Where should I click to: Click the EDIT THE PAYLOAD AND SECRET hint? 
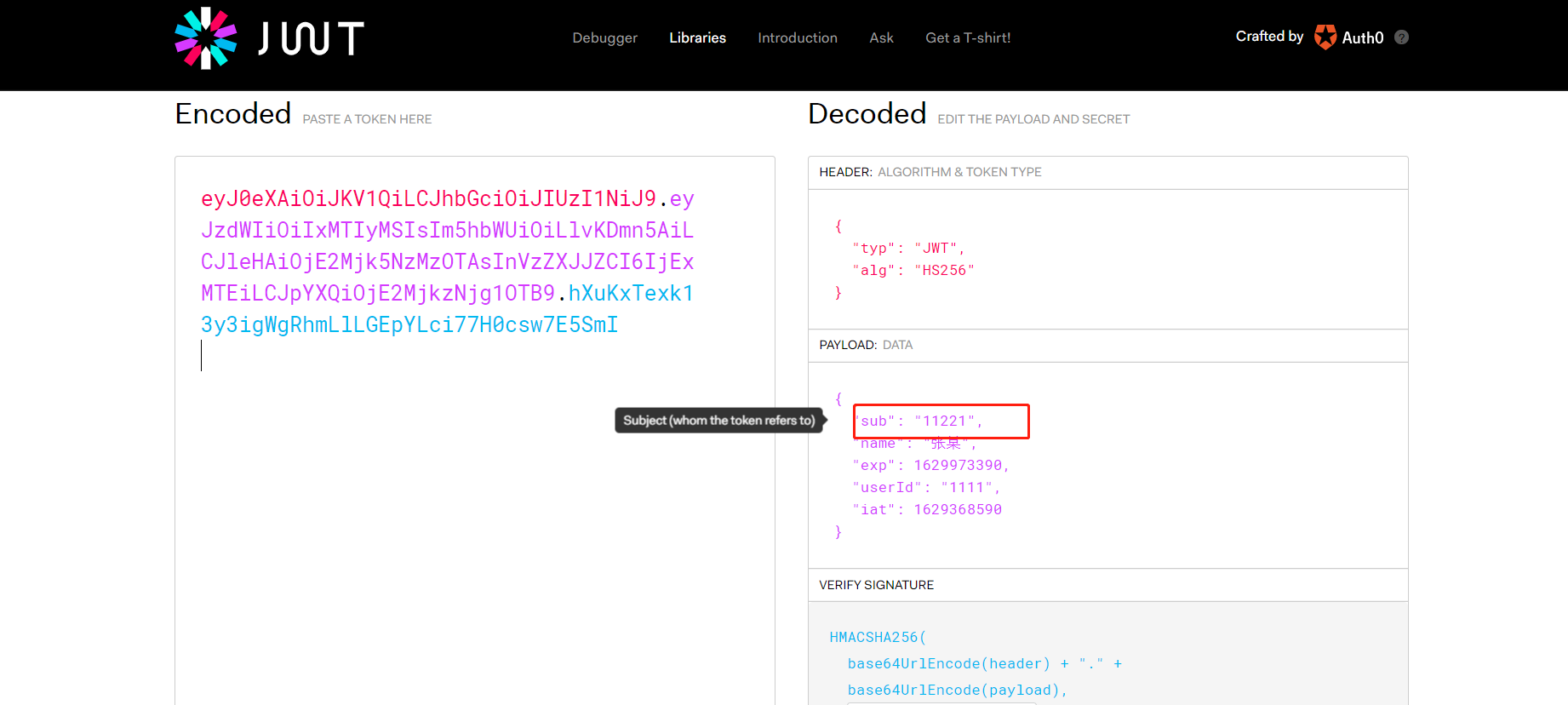[x=1033, y=119]
